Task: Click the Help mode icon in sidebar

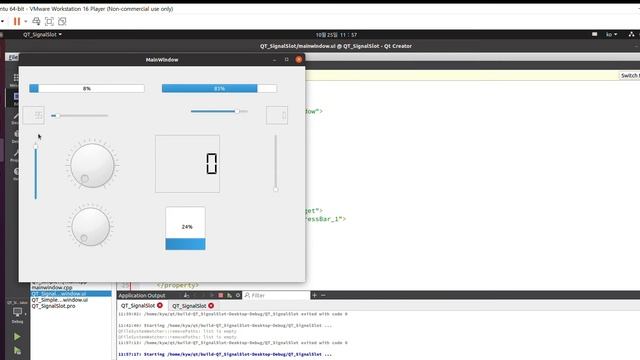Action: point(16,173)
